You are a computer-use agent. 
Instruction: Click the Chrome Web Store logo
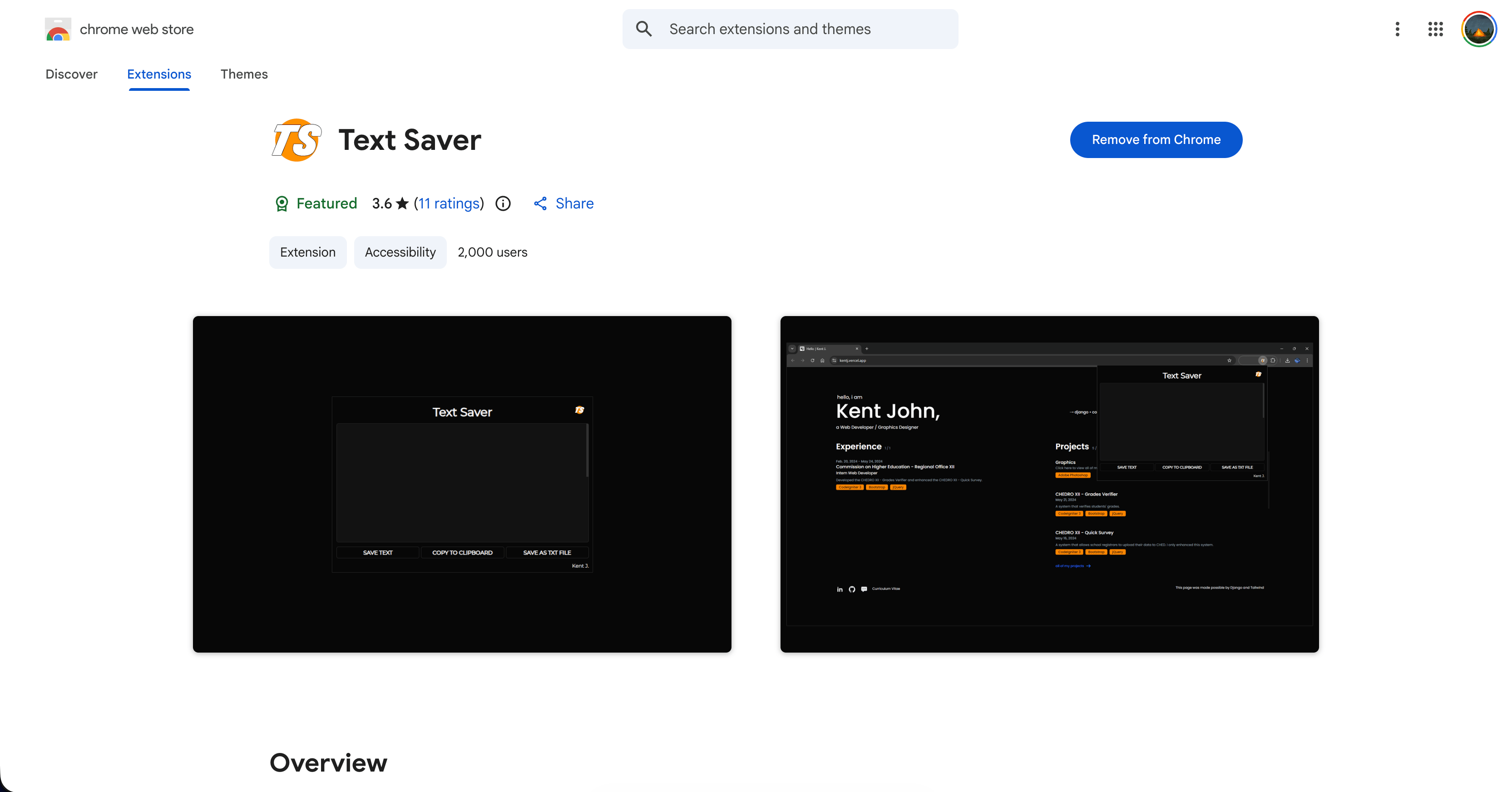58,30
